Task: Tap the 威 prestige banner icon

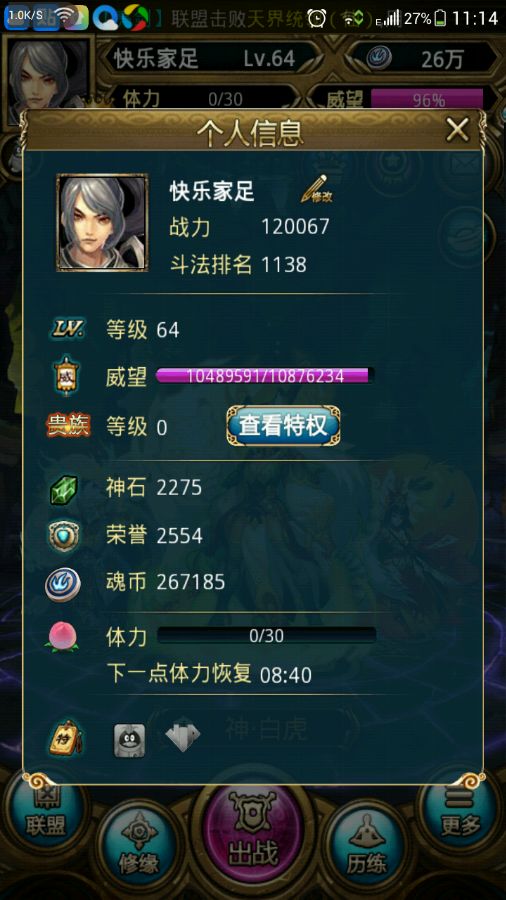Action: point(66,377)
